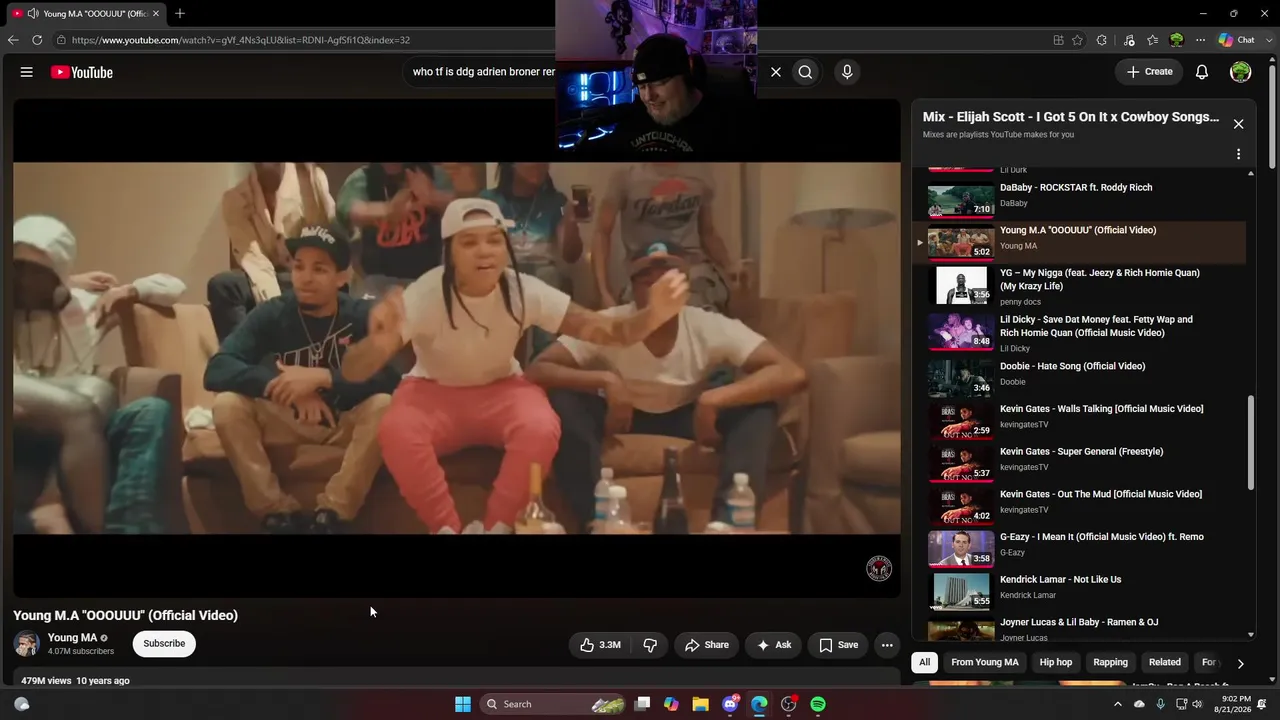The width and height of the screenshot is (1280, 720).
Task: Close the Mix playlist panel
Action: (x=1238, y=124)
